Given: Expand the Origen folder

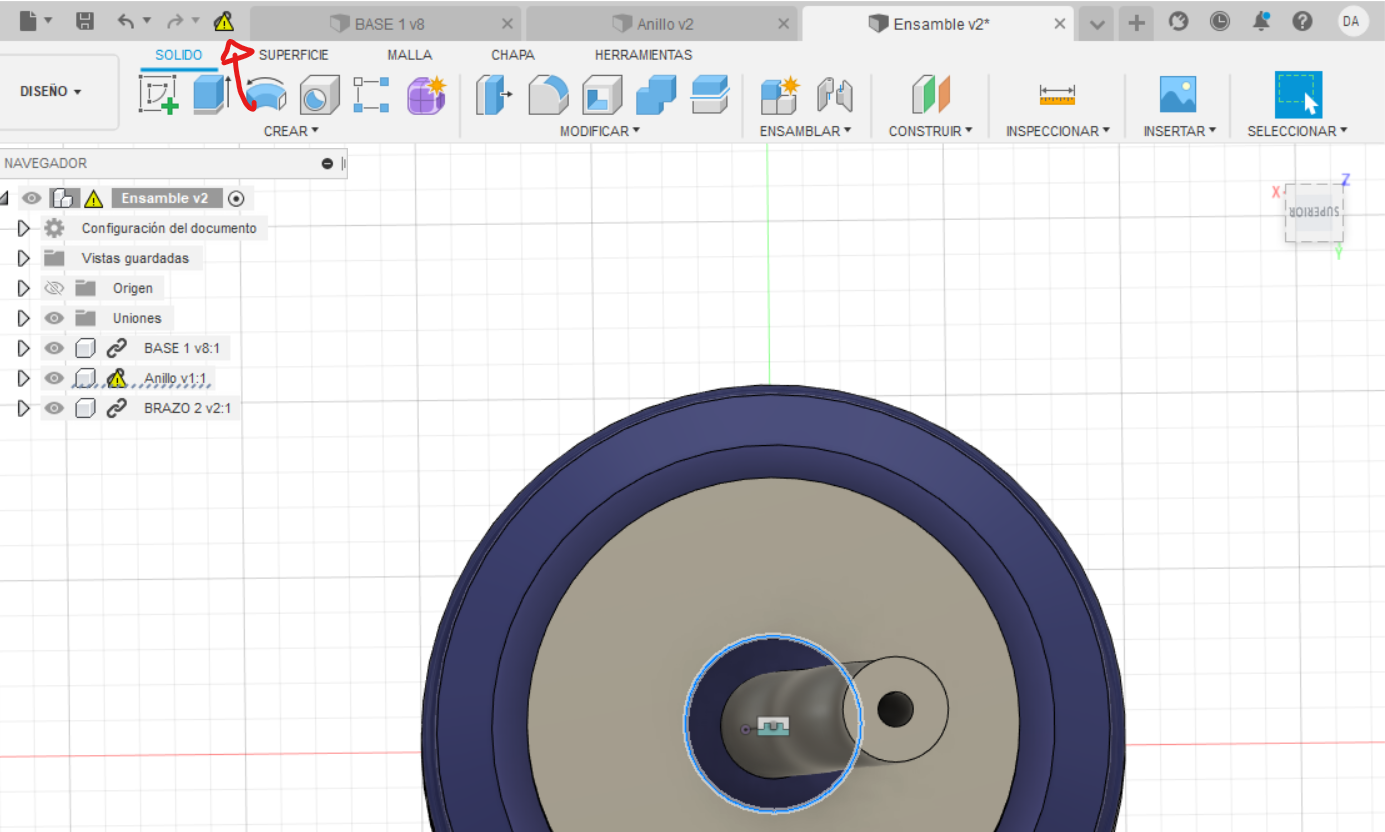Looking at the screenshot, I should (24, 288).
